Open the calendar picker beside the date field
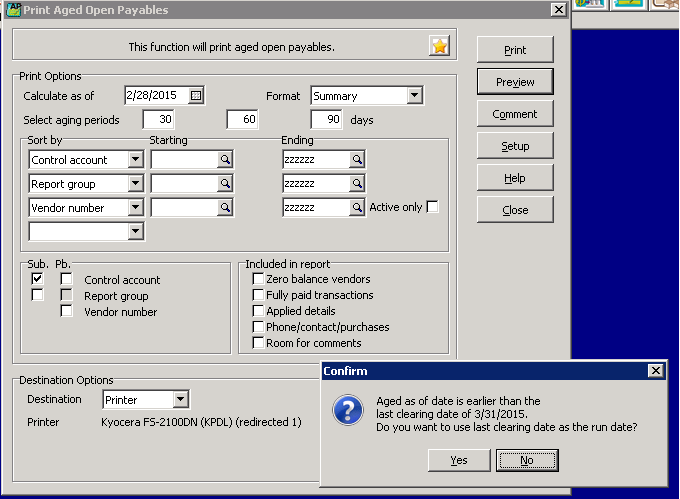Viewport: 680px width, 499px height. (x=196, y=96)
